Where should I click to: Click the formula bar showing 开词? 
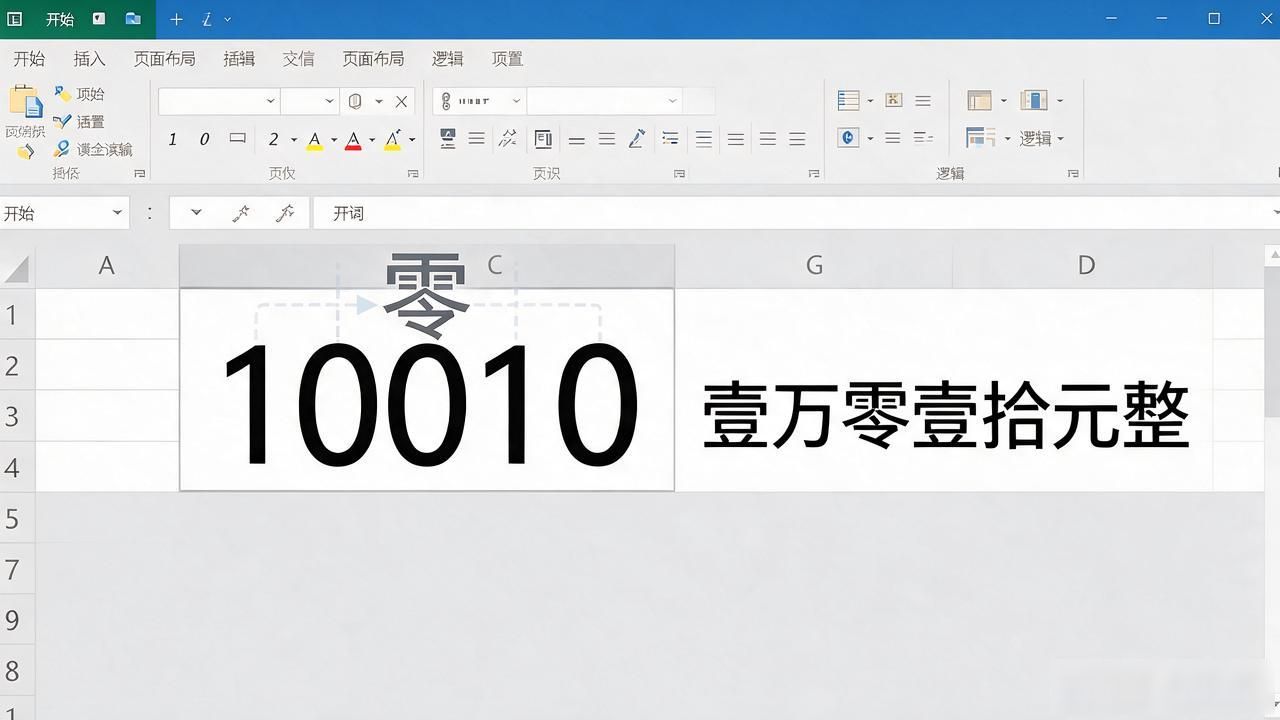(x=794, y=213)
